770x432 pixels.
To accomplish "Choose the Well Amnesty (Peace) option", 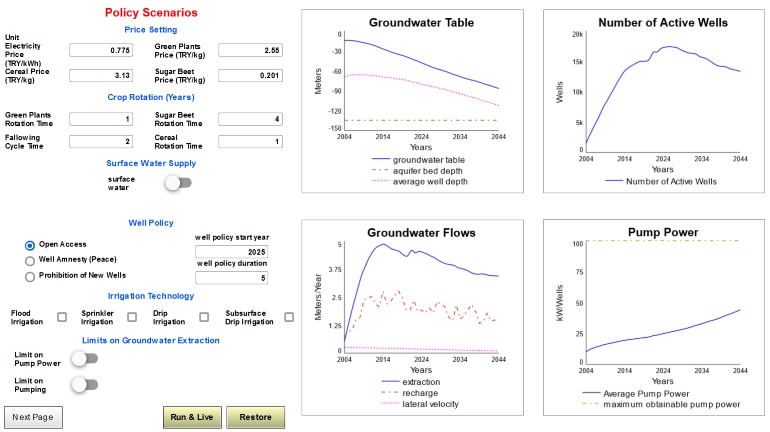I will tap(30, 261).
